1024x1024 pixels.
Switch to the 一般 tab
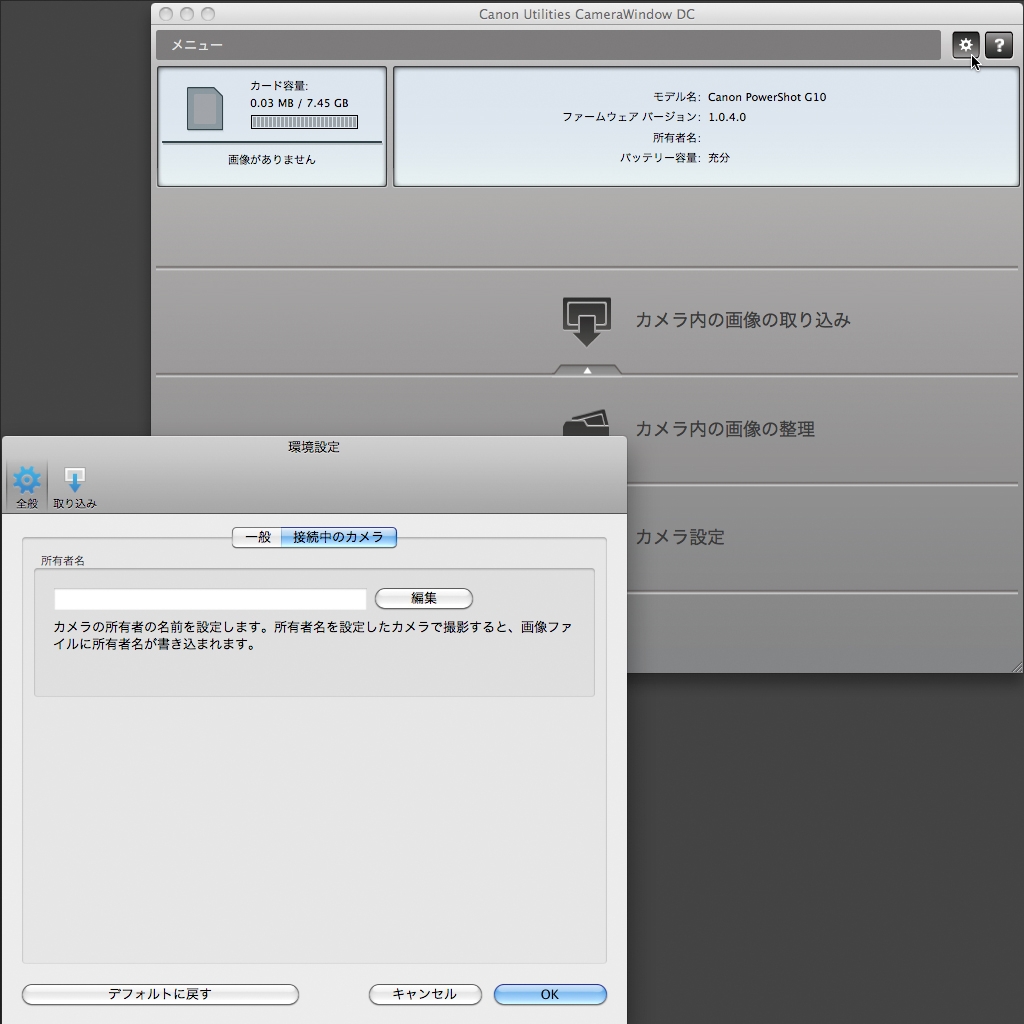coord(257,537)
